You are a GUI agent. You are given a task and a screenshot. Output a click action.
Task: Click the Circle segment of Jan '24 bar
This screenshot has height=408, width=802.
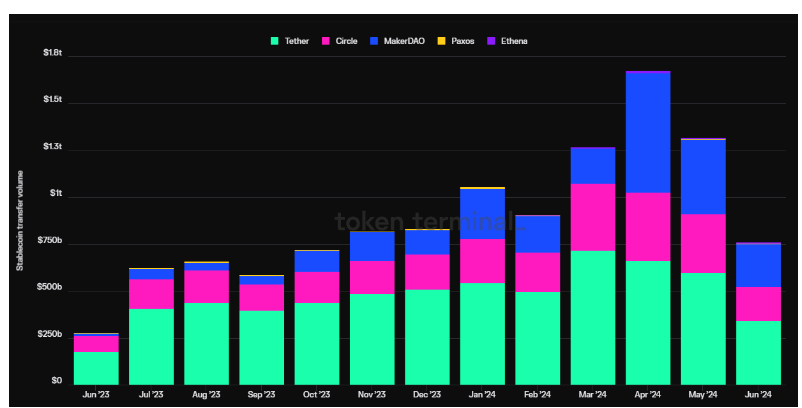coord(482,261)
